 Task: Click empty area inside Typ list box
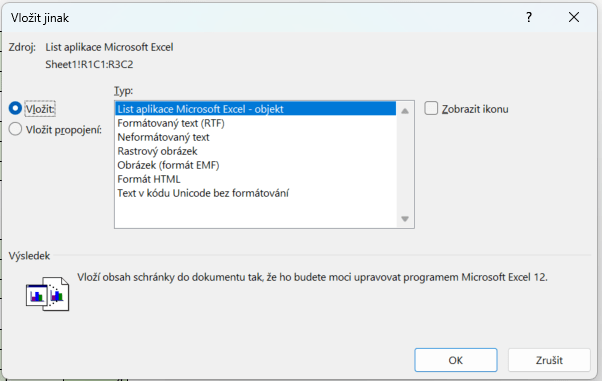(x=256, y=213)
